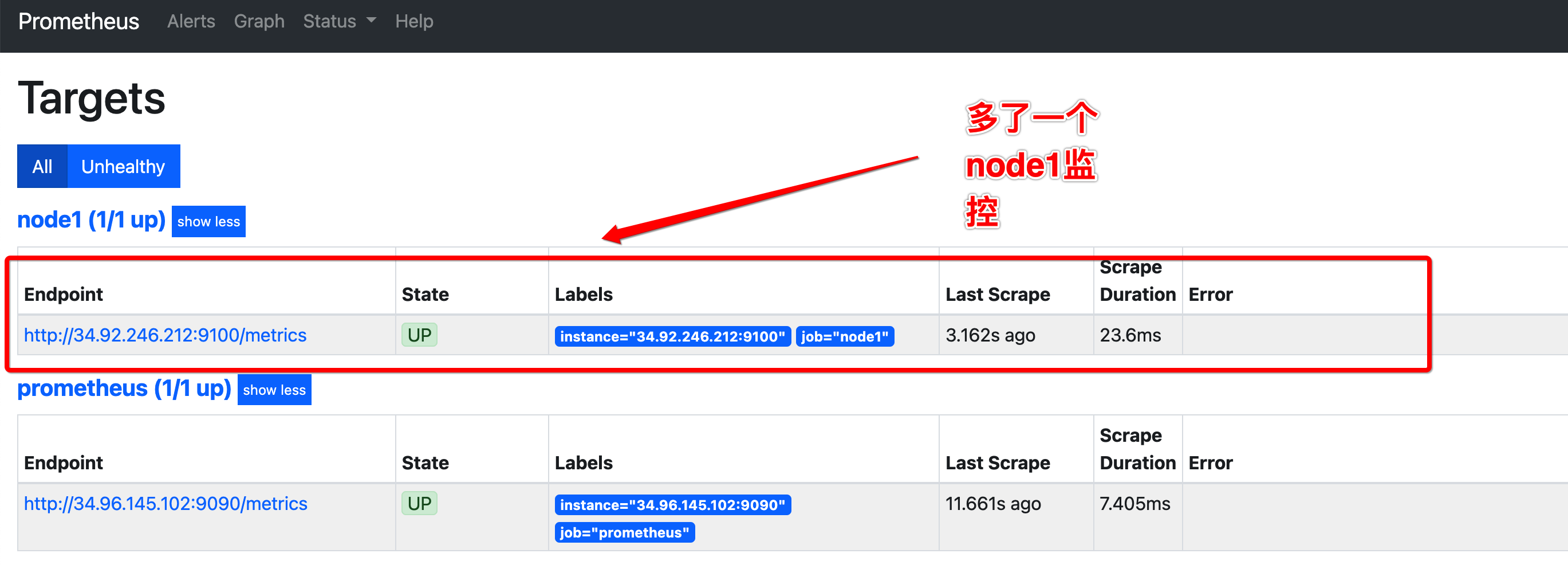Image resolution: width=1568 pixels, height=565 pixels.
Task: Open the Prometheus home brand link
Action: (78, 21)
